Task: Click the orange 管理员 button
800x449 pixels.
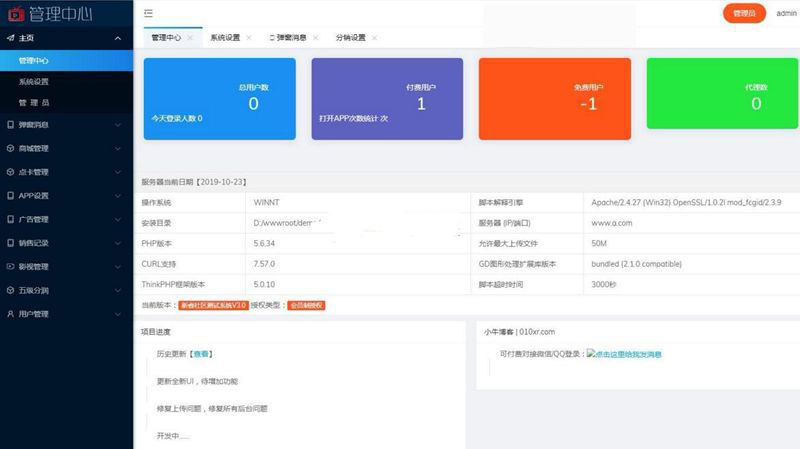Action: coord(744,13)
